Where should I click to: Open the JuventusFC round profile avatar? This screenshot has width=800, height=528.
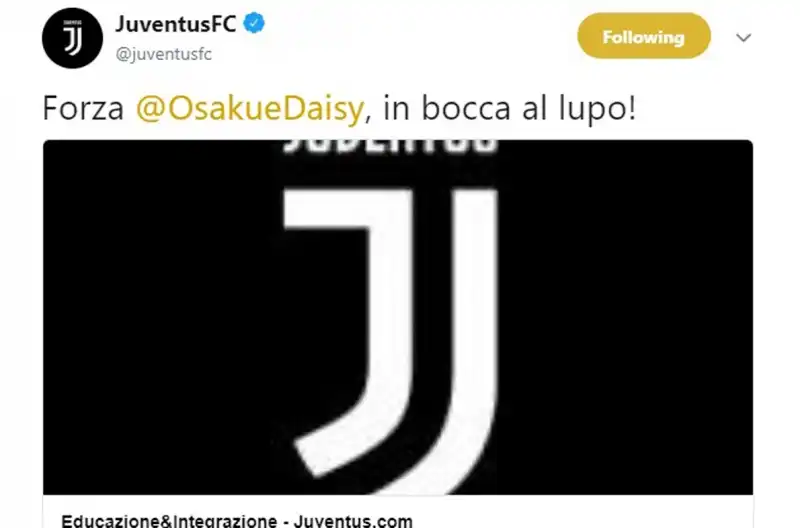[x=72, y=38]
